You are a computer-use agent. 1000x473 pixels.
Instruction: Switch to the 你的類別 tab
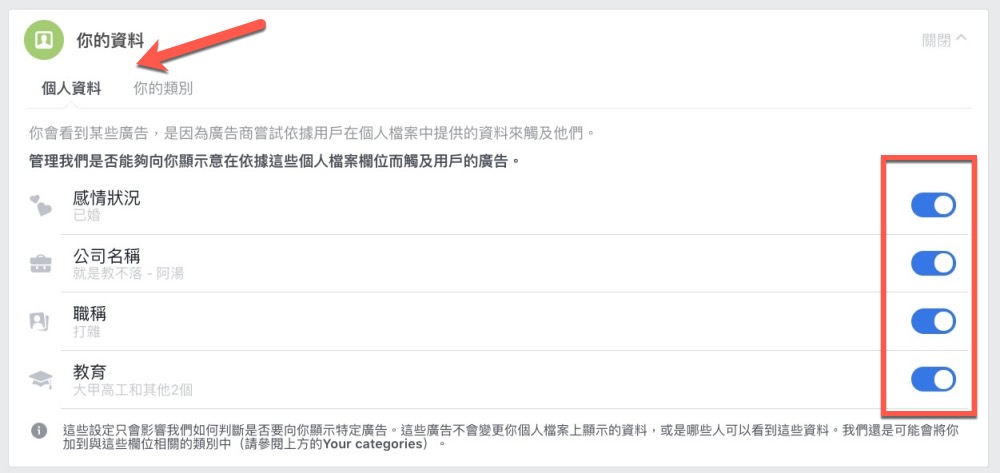pos(163,88)
